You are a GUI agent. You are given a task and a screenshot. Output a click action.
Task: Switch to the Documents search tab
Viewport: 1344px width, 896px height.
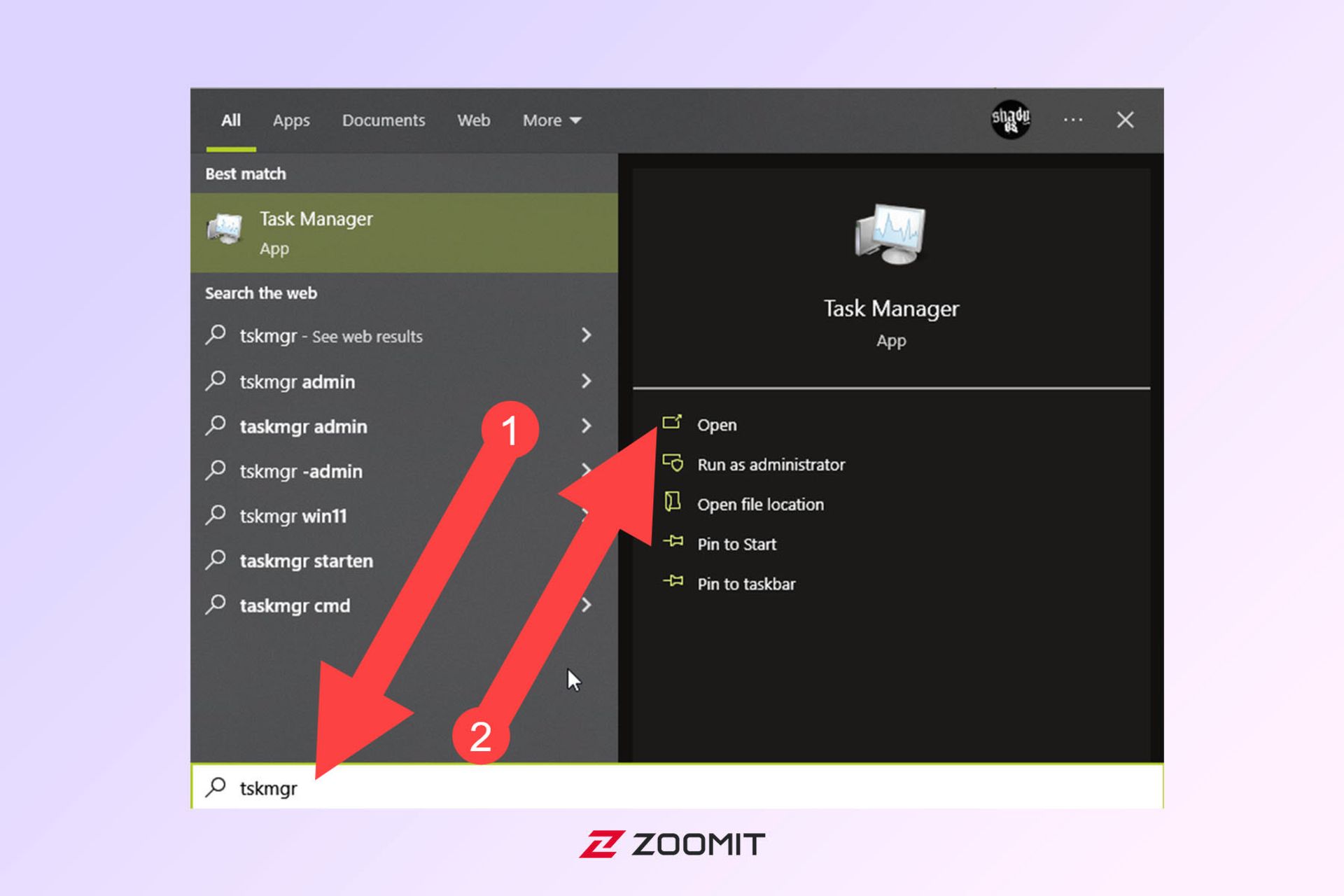[x=384, y=120]
